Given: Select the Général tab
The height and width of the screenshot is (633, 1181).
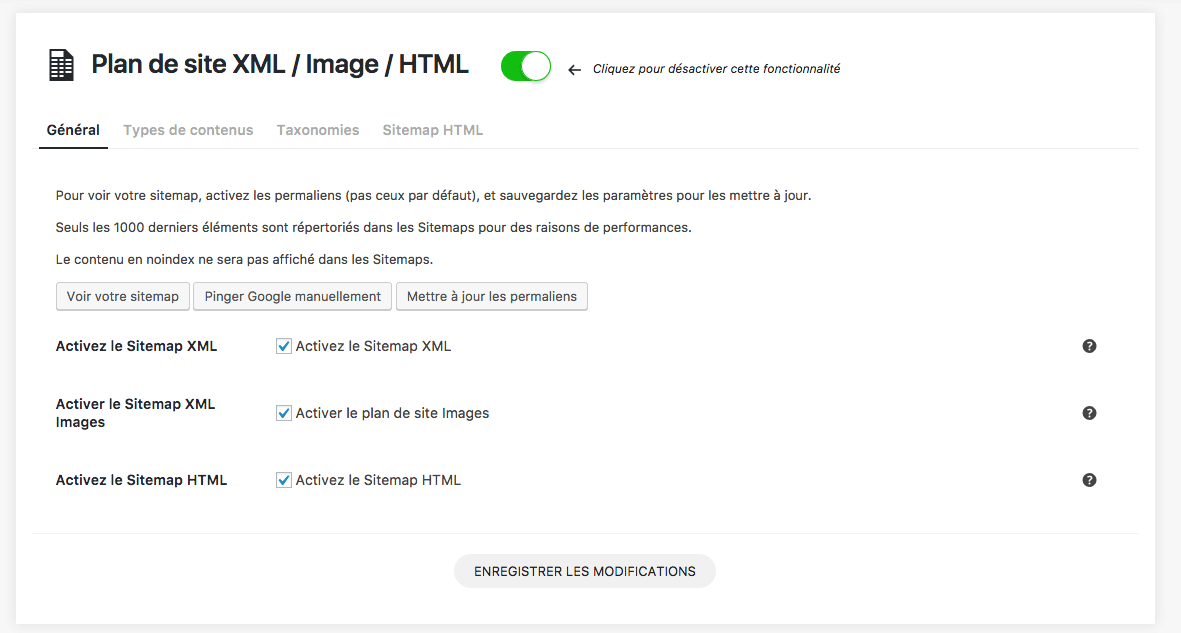Looking at the screenshot, I should tap(73, 130).
